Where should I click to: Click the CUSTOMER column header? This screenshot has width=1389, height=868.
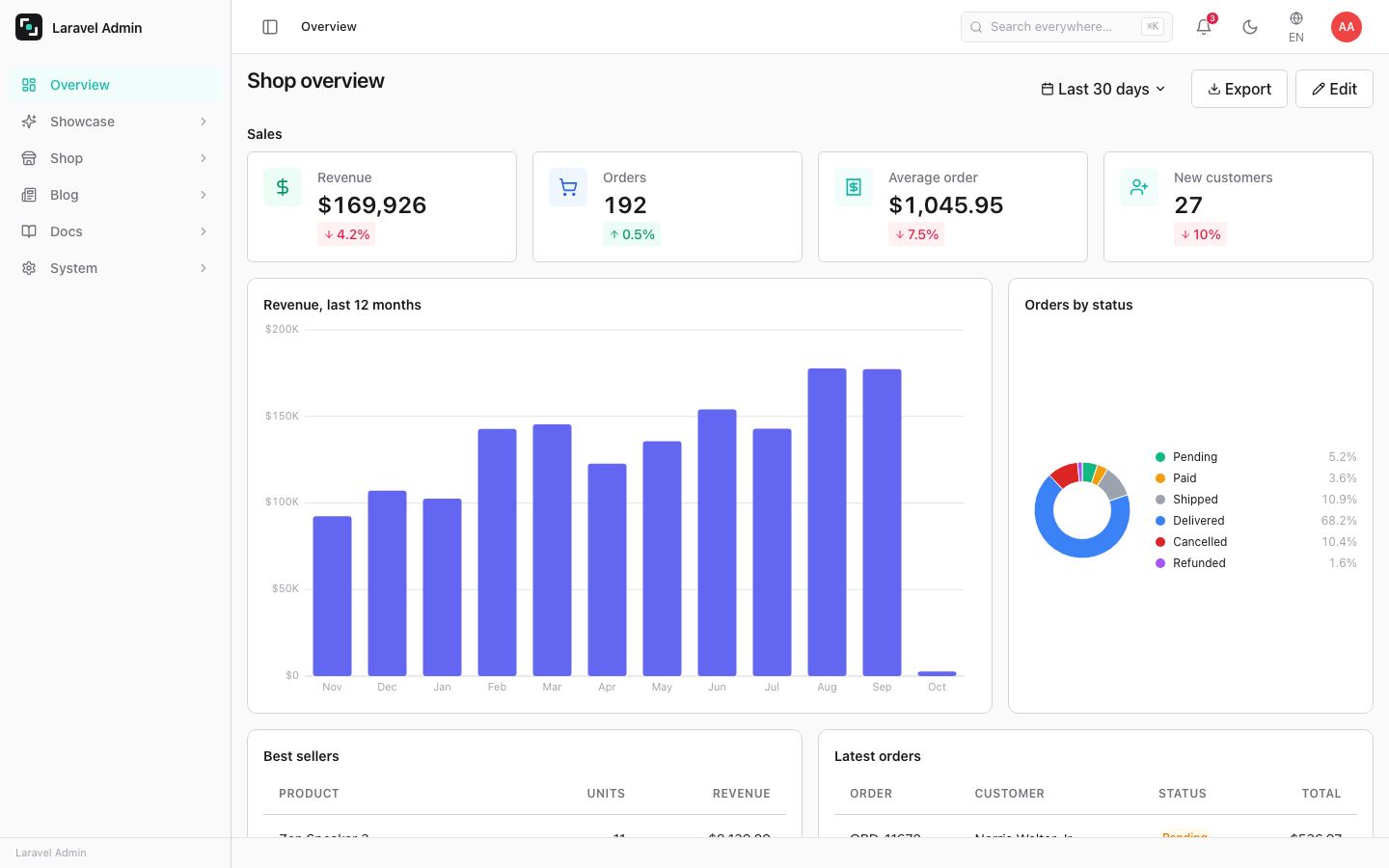click(x=1009, y=794)
